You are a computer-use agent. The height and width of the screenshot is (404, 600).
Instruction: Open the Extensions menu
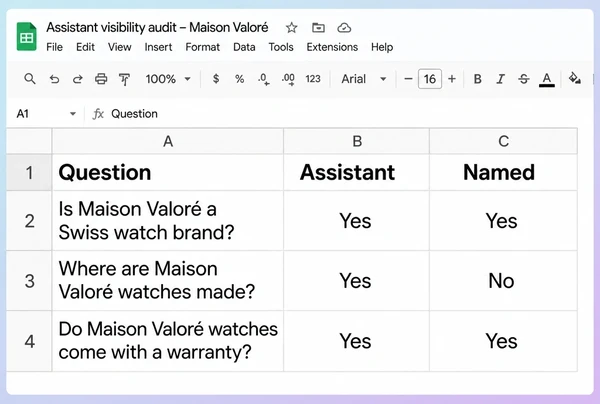tap(332, 47)
